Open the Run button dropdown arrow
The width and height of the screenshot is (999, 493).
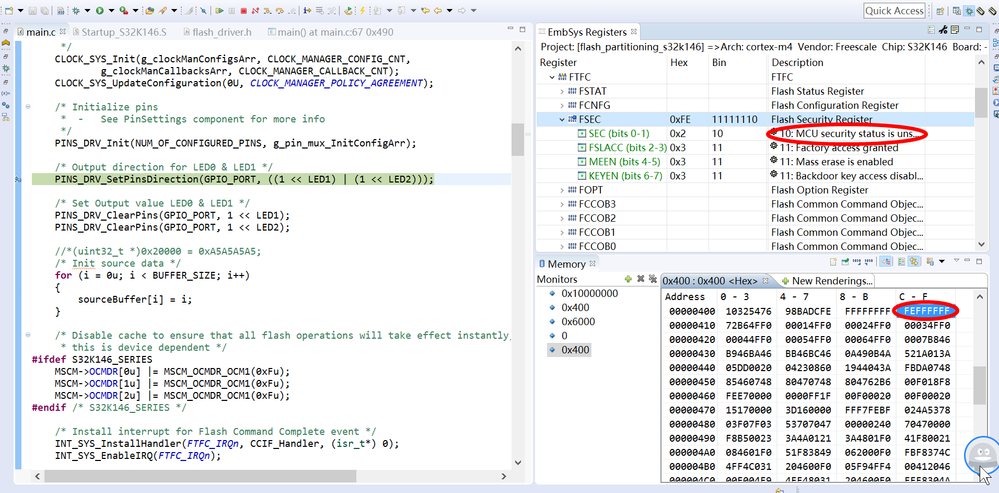pyautogui.click(x=109, y=11)
